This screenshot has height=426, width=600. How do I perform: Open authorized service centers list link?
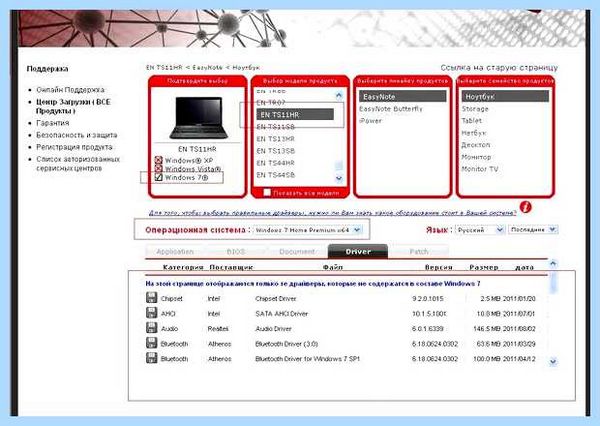(x=78, y=163)
